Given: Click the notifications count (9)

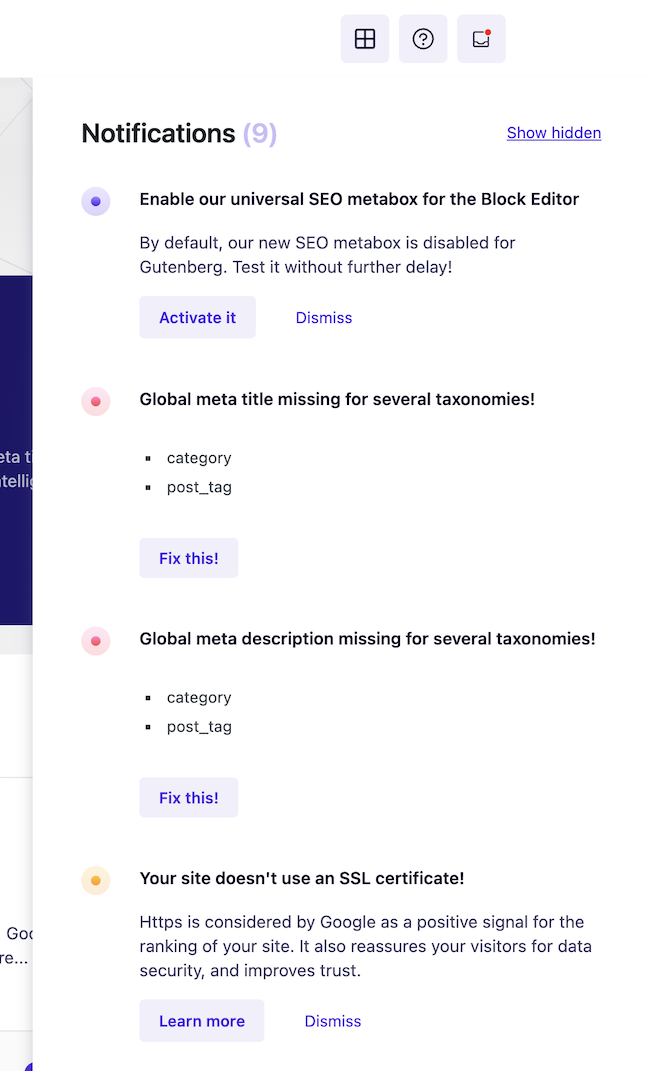Looking at the screenshot, I should 260,133.
